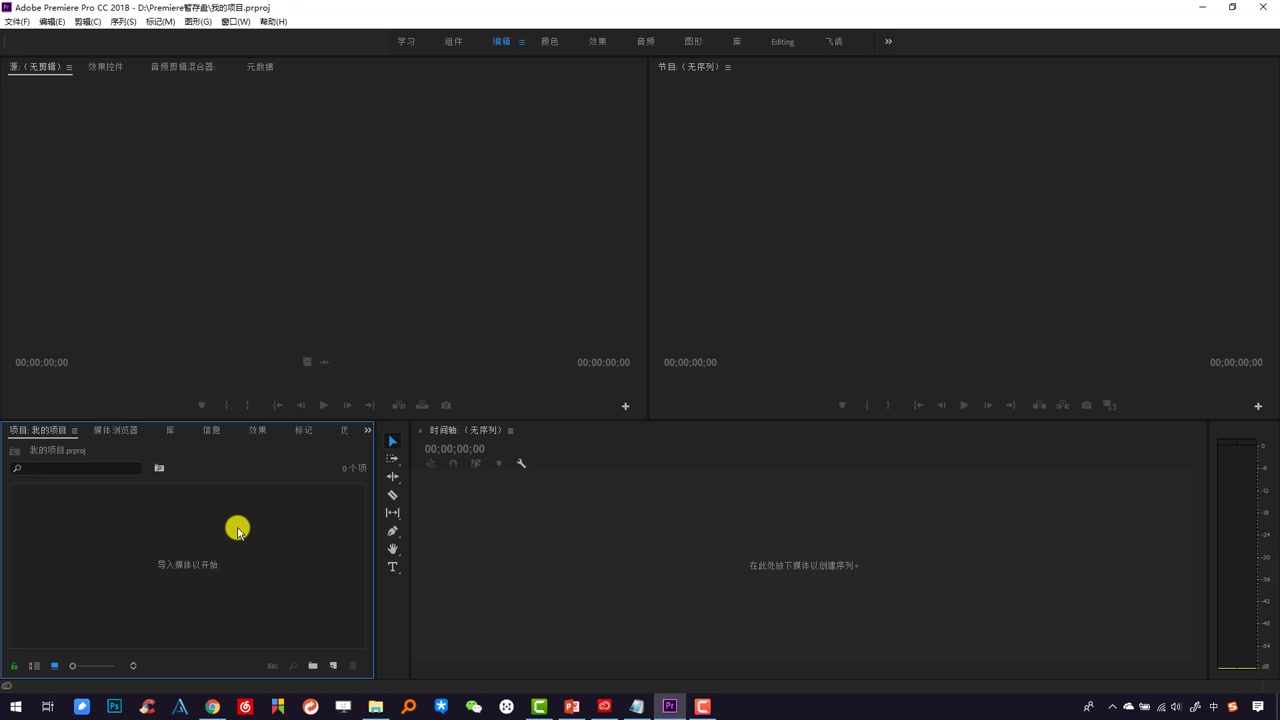Expand hidden Project panel tabs chevron
Screen dimensions: 1280x720
pyautogui.click(x=367, y=430)
